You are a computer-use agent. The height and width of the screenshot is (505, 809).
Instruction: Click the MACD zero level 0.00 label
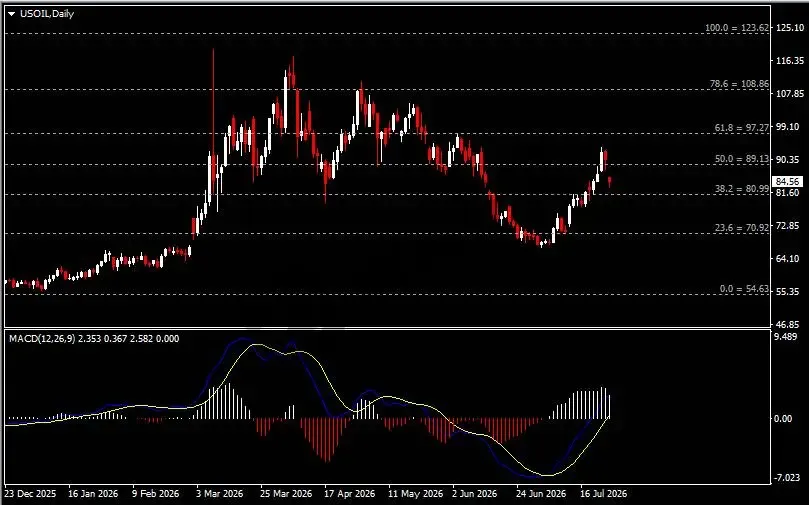[783, 418]
